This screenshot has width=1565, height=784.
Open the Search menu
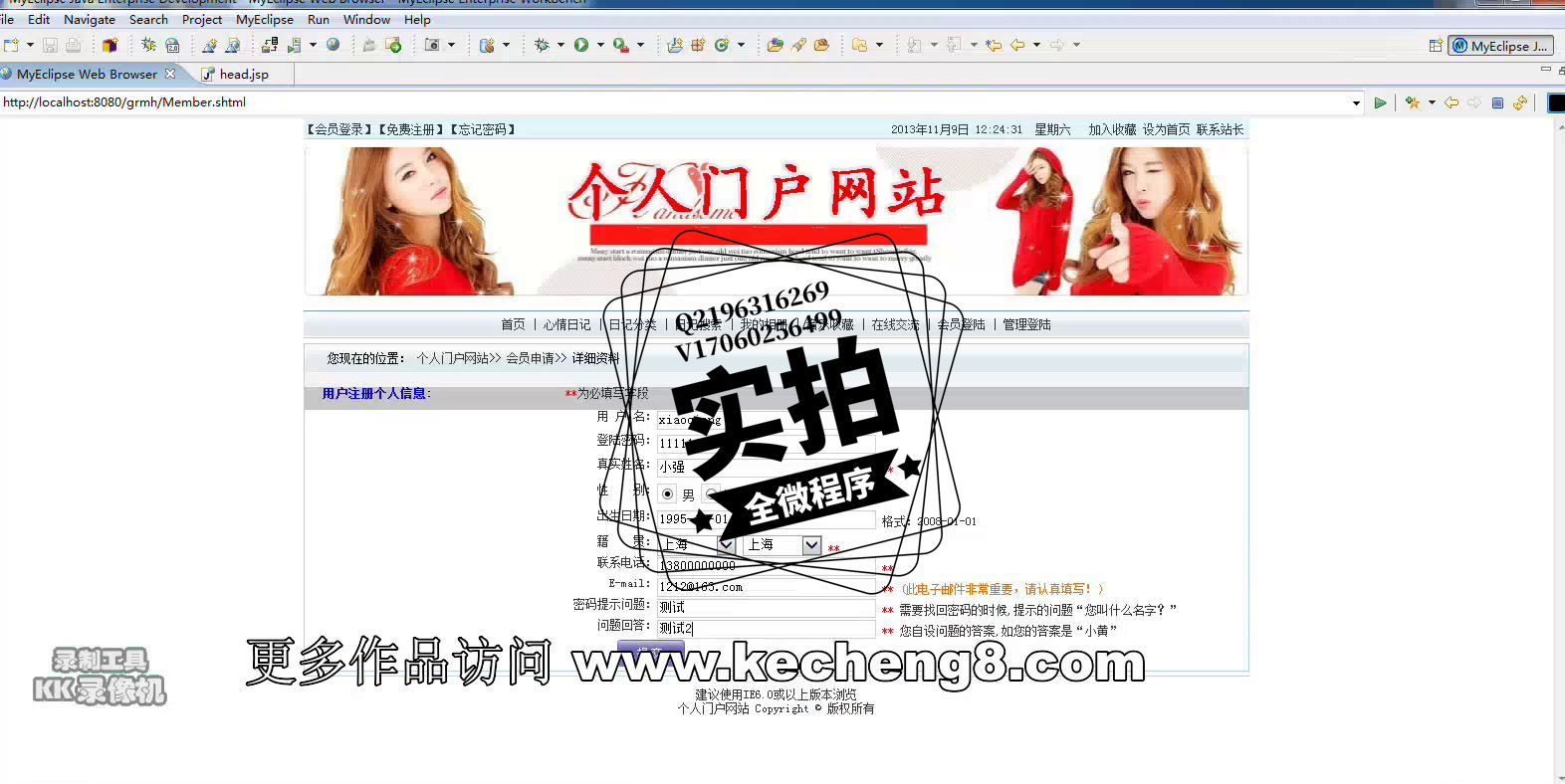(x=148, y=19)
